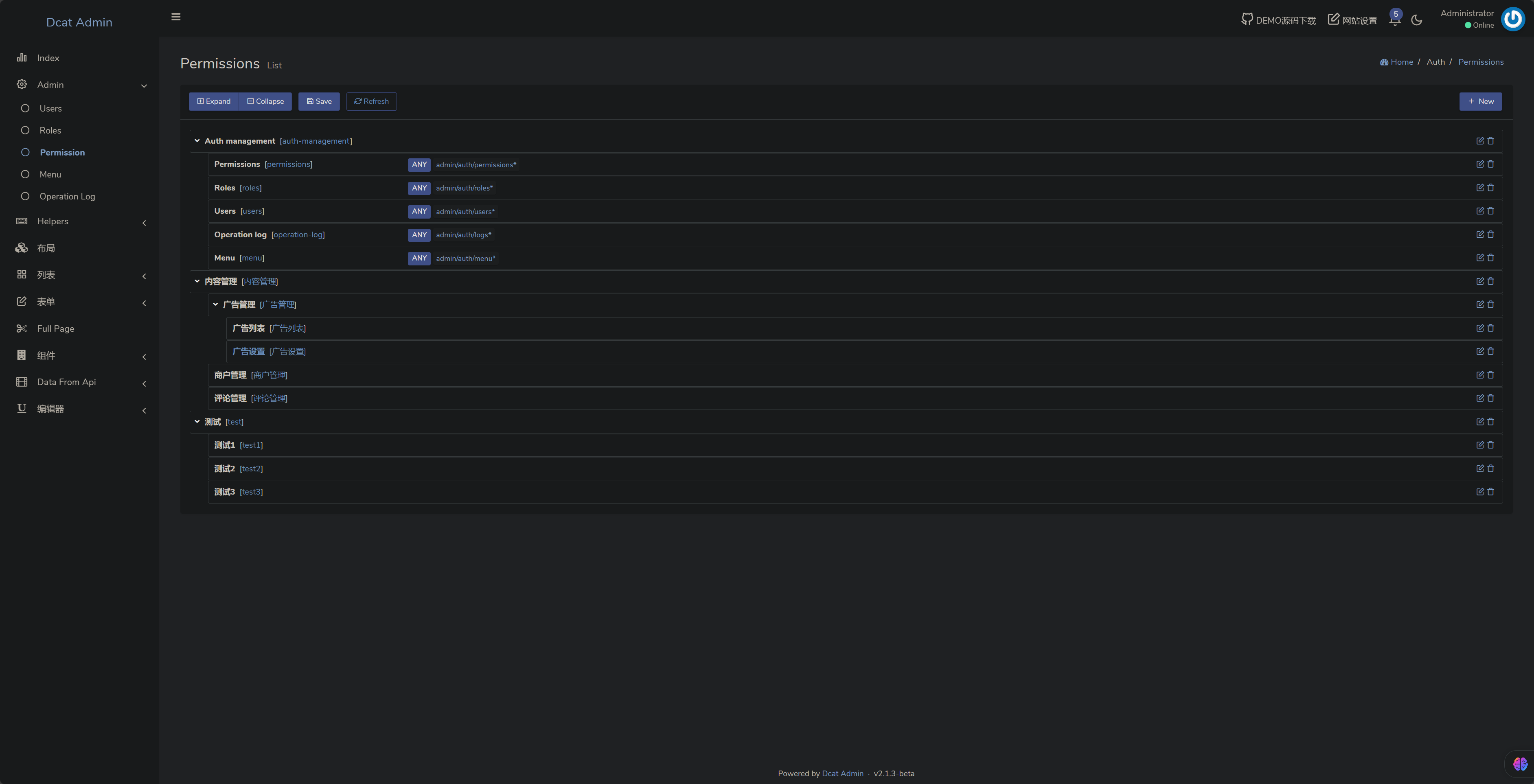Edit the 广告管理 row

(x=1480, y=304)
